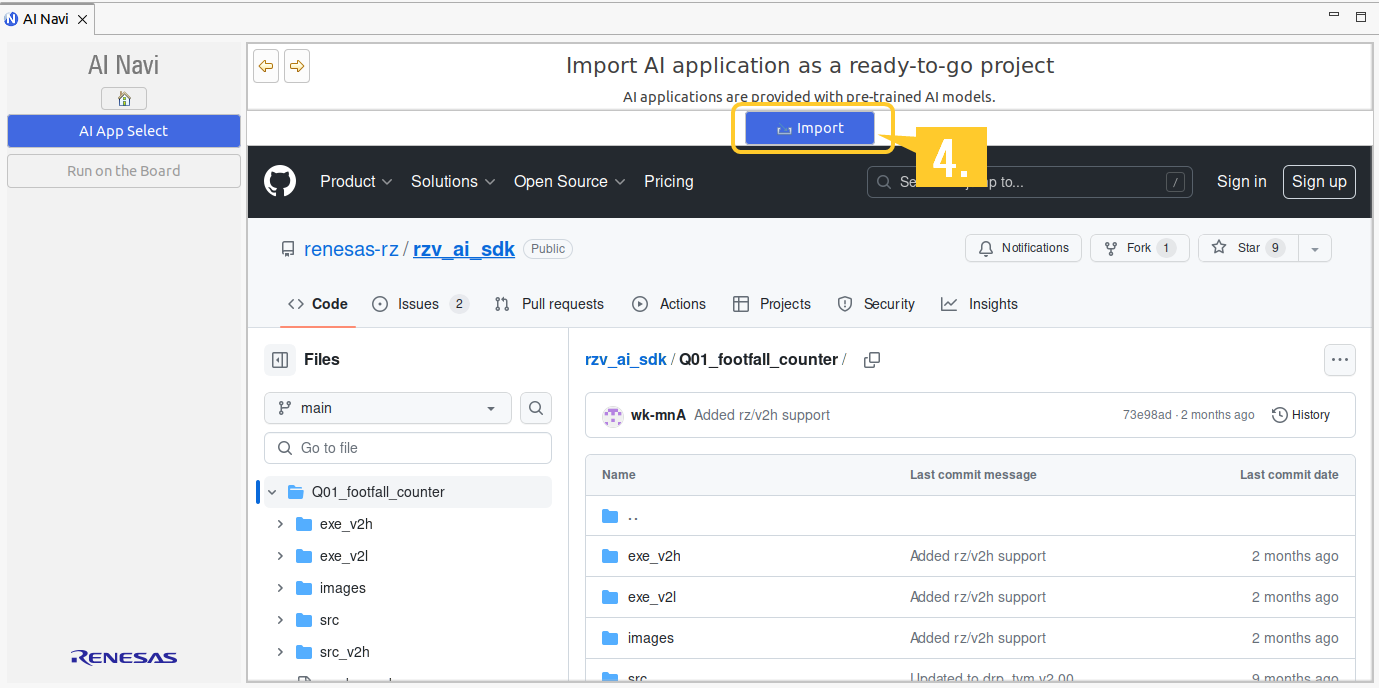Expand the src_v2h tree folder
This screenshot has height=688, width=1379.
[280, 652]
